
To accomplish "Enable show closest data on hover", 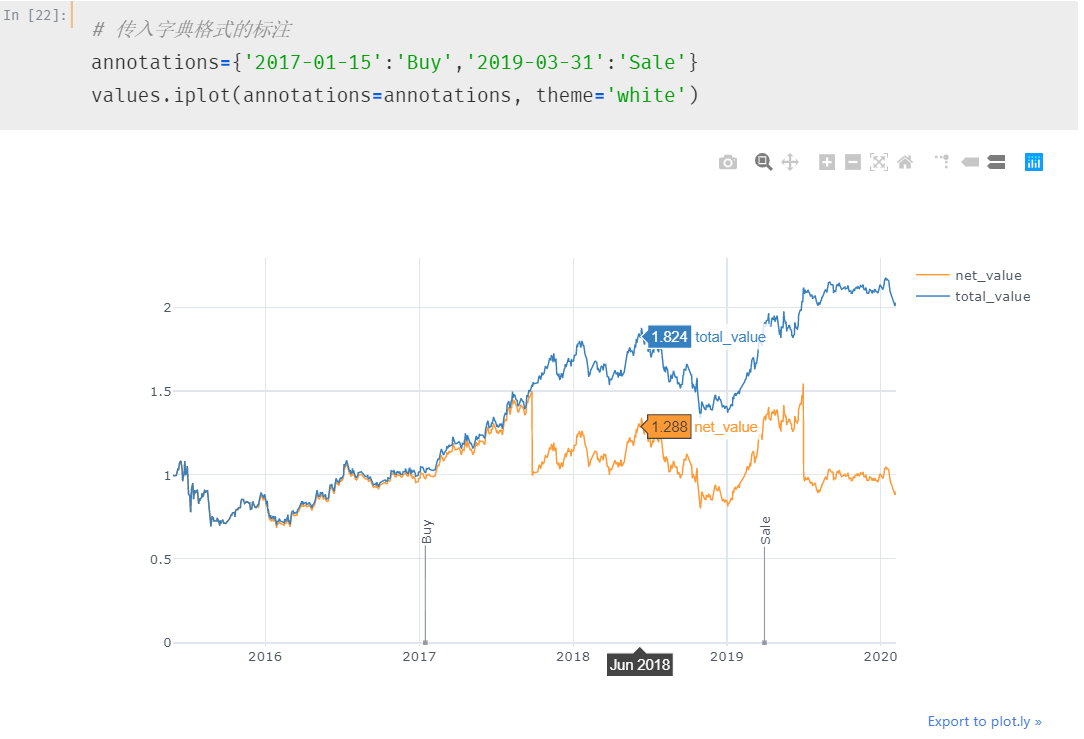I will click(x=969, y=161).
